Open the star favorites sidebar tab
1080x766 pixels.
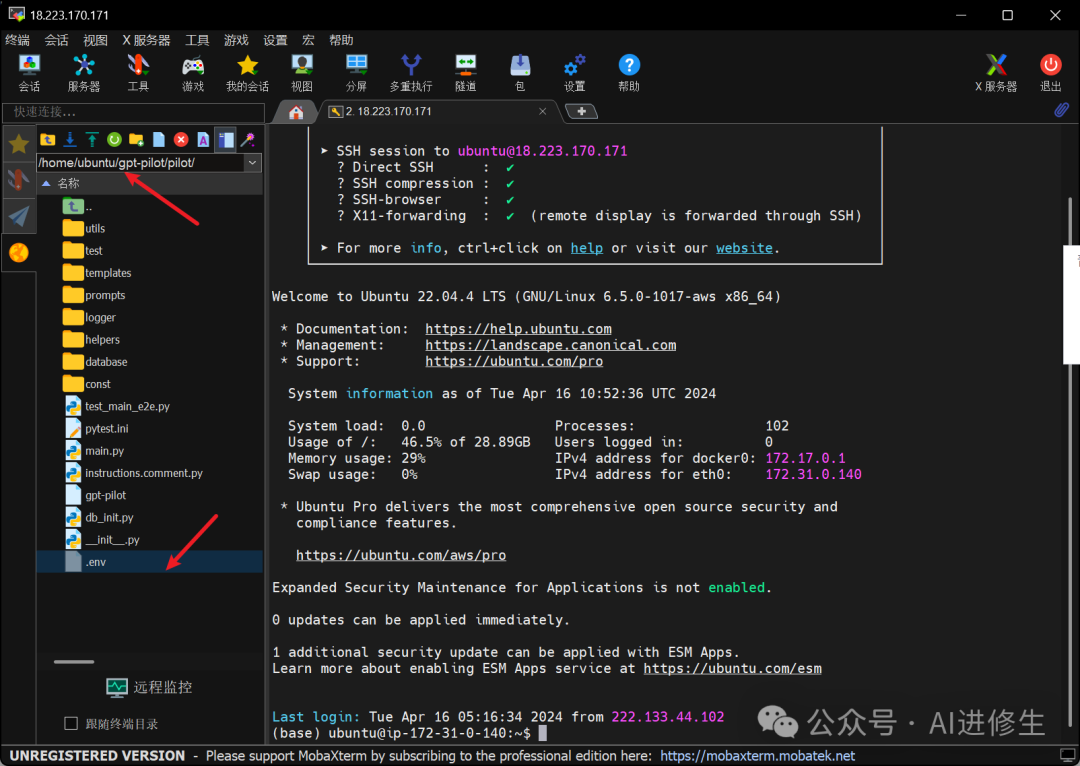click(19, 144)
